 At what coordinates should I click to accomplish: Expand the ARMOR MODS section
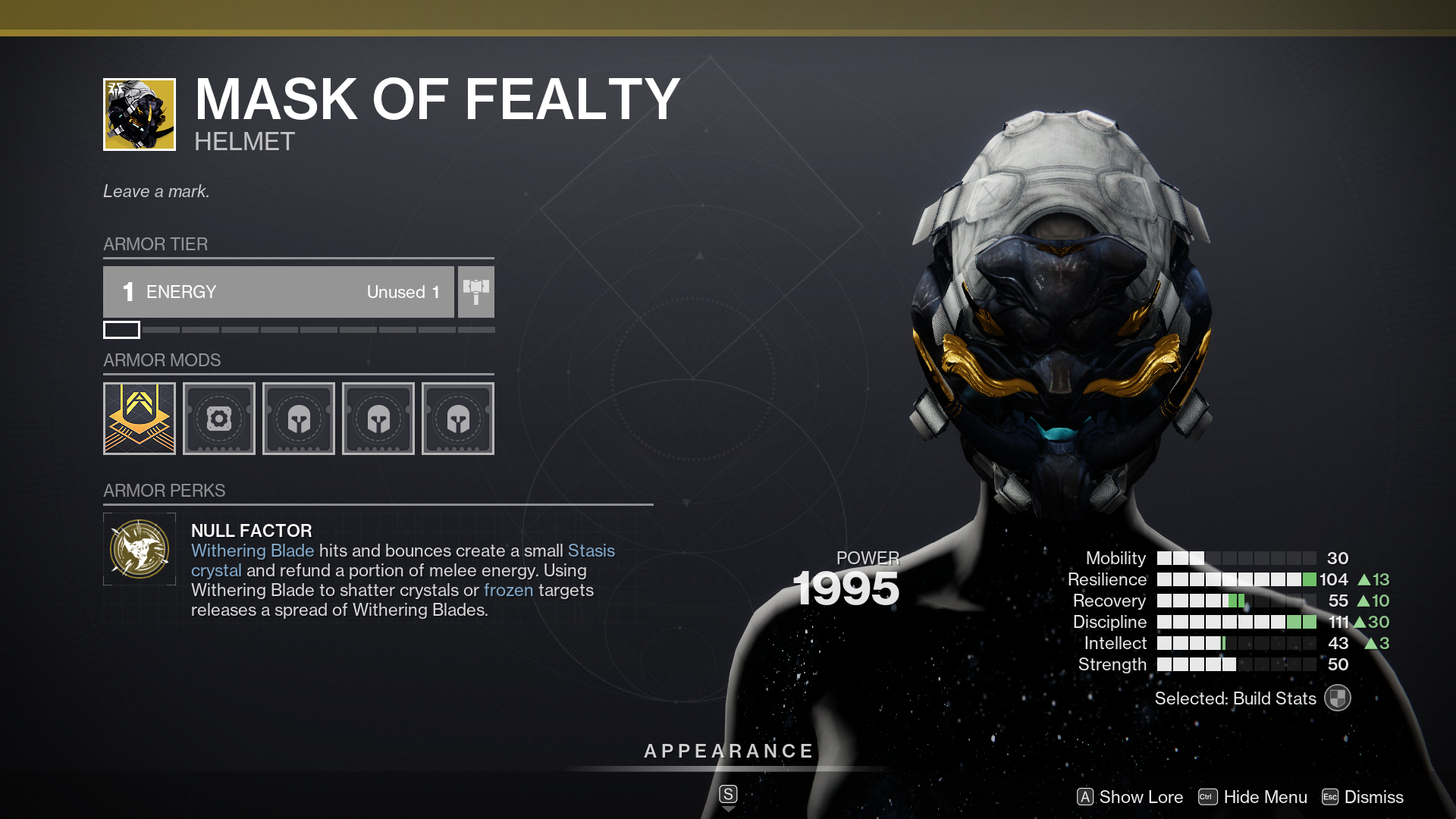(x=163, y=359)
